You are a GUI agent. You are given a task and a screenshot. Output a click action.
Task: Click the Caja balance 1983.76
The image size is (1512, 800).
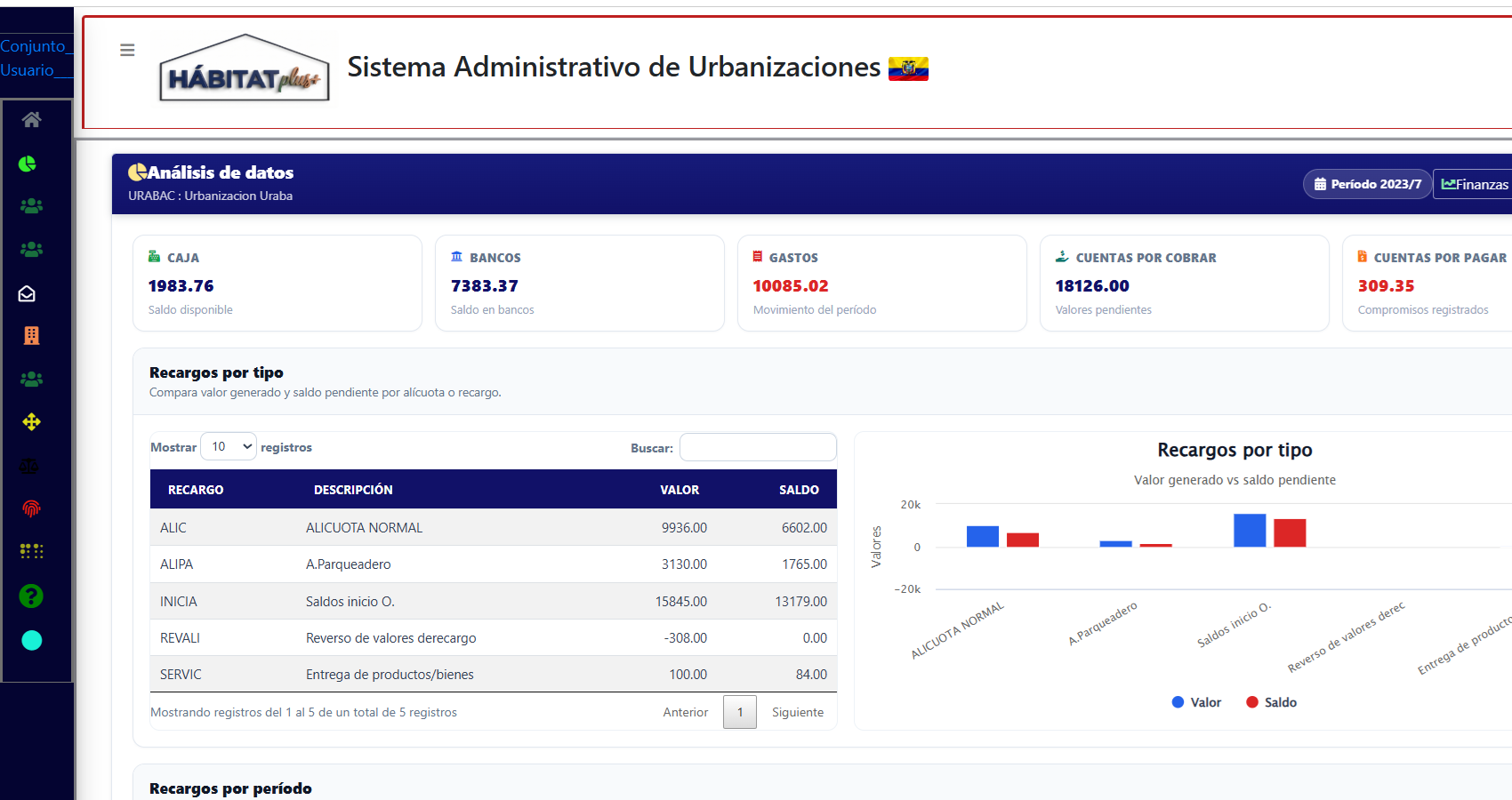[181, 286]
